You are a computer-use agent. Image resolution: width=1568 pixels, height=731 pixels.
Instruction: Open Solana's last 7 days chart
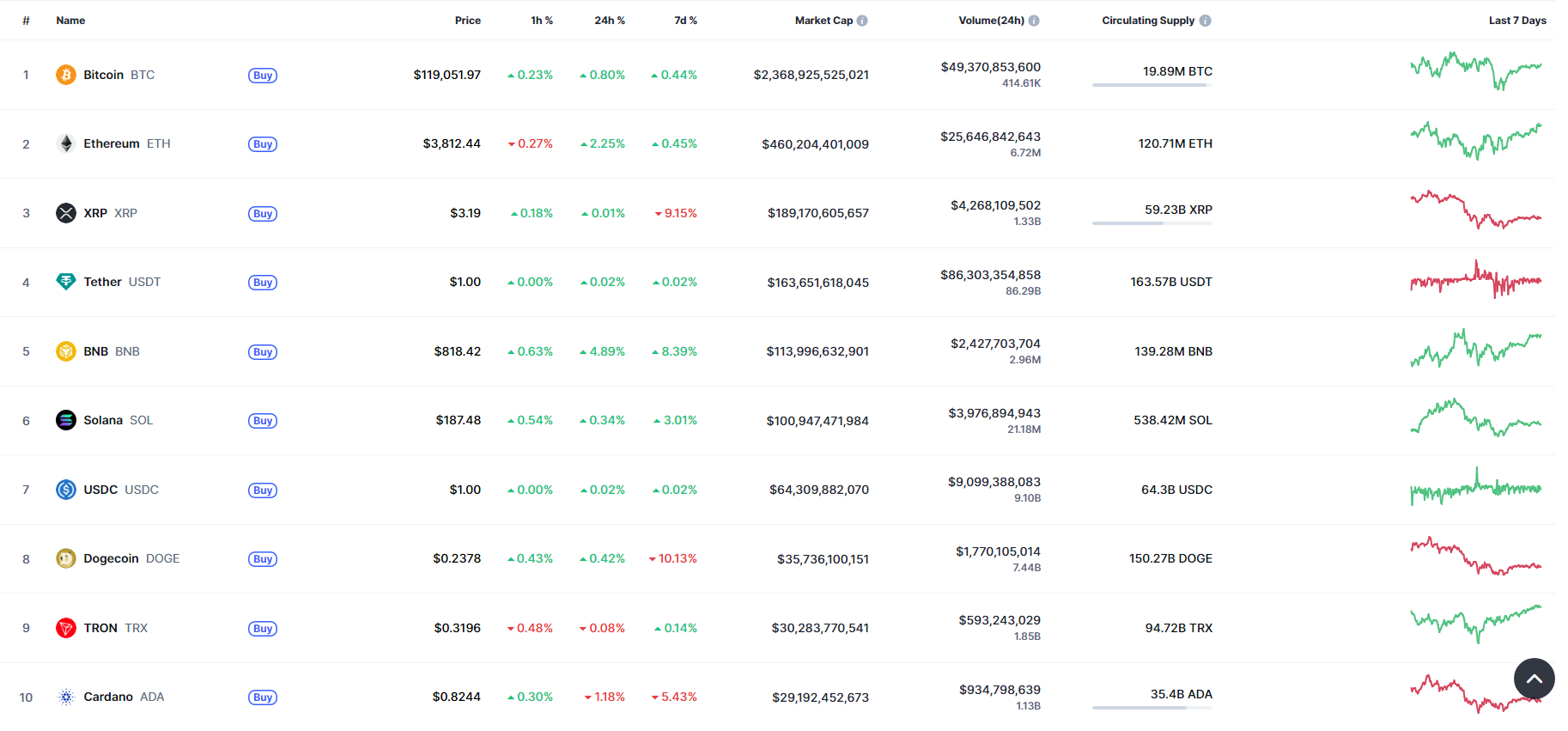pyautogui.click(x=1476, y=417)
